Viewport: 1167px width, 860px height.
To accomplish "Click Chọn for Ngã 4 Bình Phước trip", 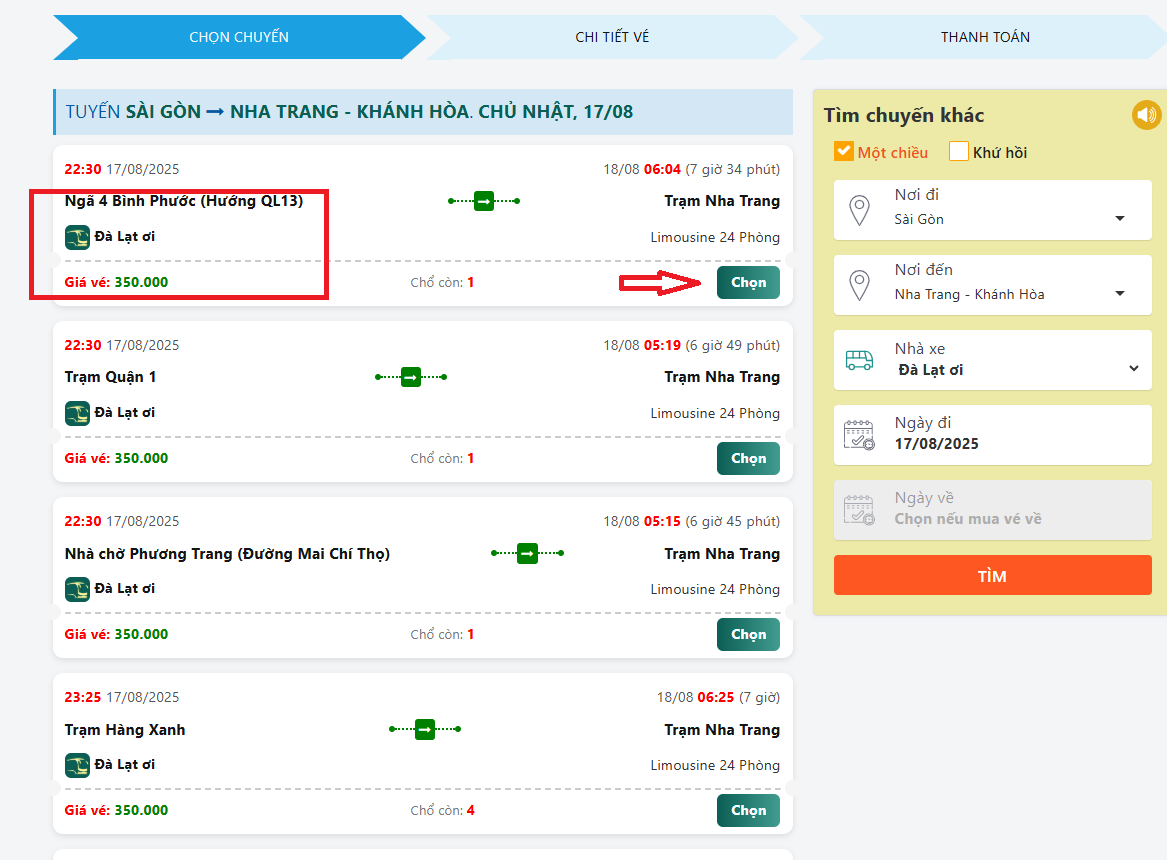I will [x=748, y=283].
